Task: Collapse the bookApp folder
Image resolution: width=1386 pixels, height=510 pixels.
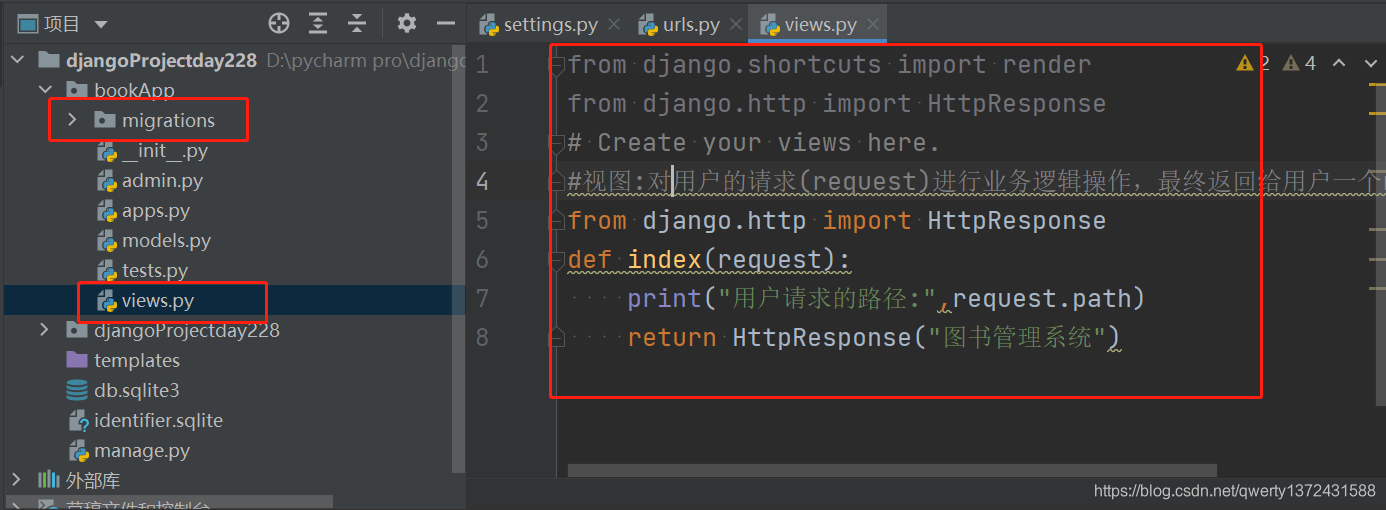Action: pyautogui.click(x=45, y=90)
